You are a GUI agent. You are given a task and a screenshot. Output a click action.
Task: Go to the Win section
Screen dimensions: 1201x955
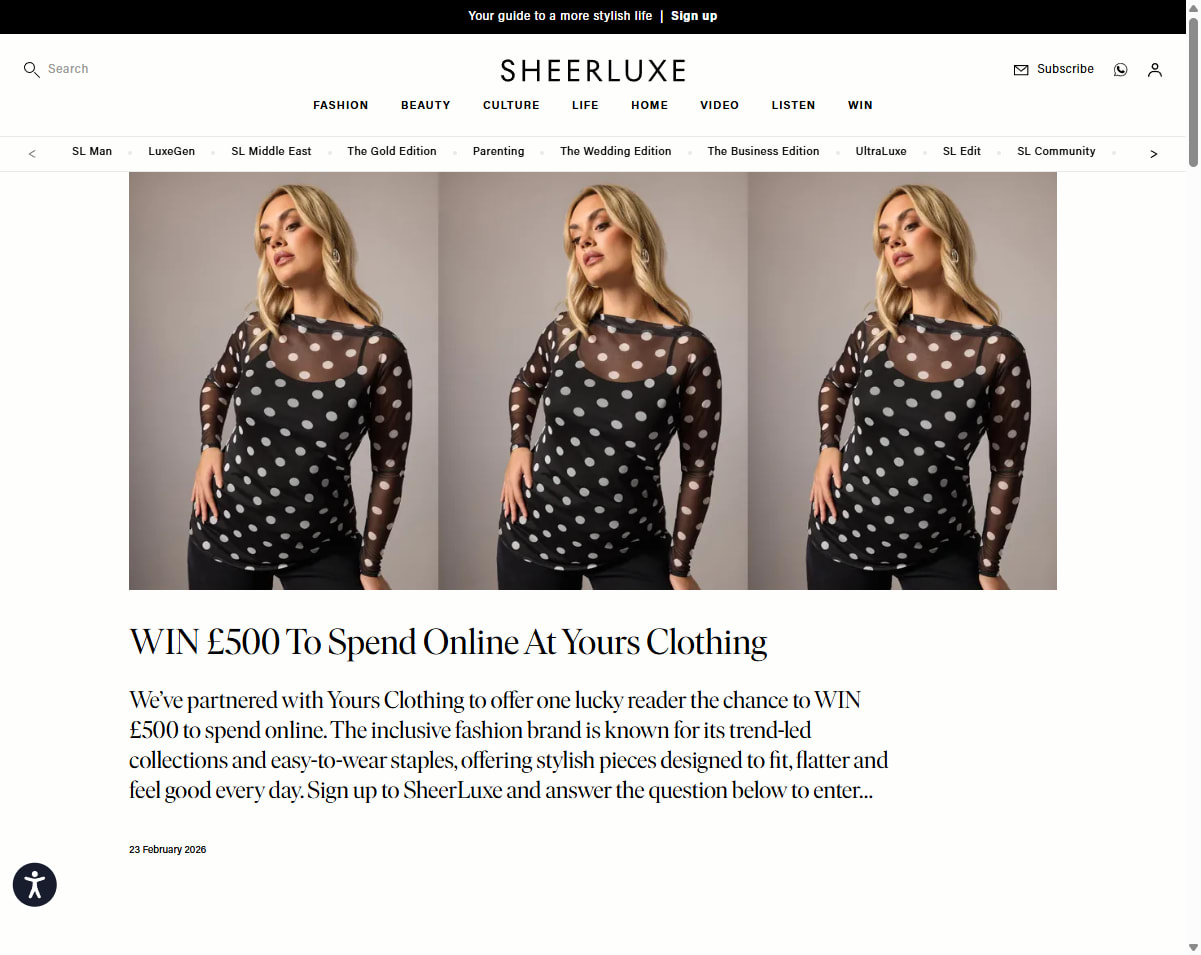860,105
